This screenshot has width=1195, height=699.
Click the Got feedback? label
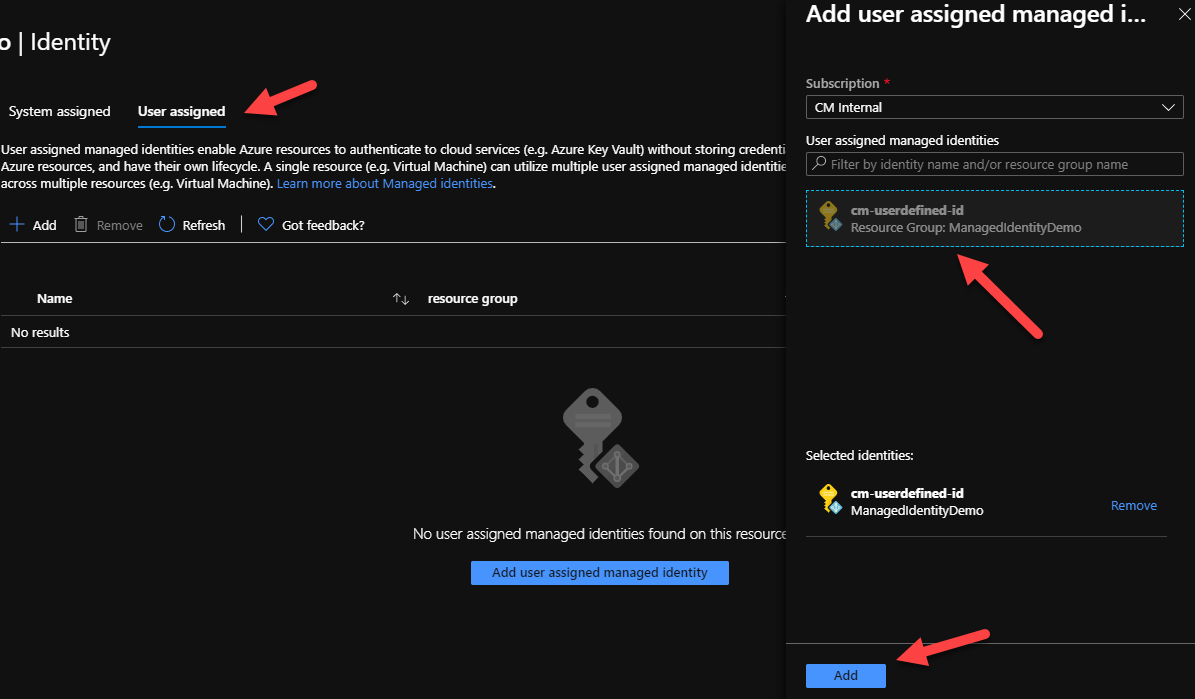pos(323,225)
